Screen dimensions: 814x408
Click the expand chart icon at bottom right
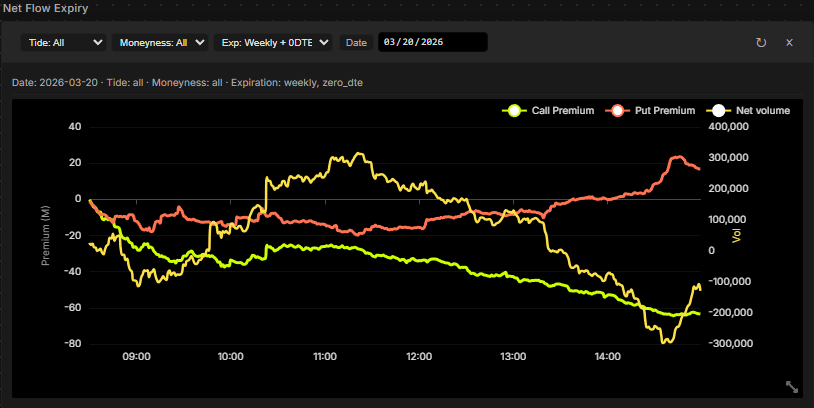[791, 386]
